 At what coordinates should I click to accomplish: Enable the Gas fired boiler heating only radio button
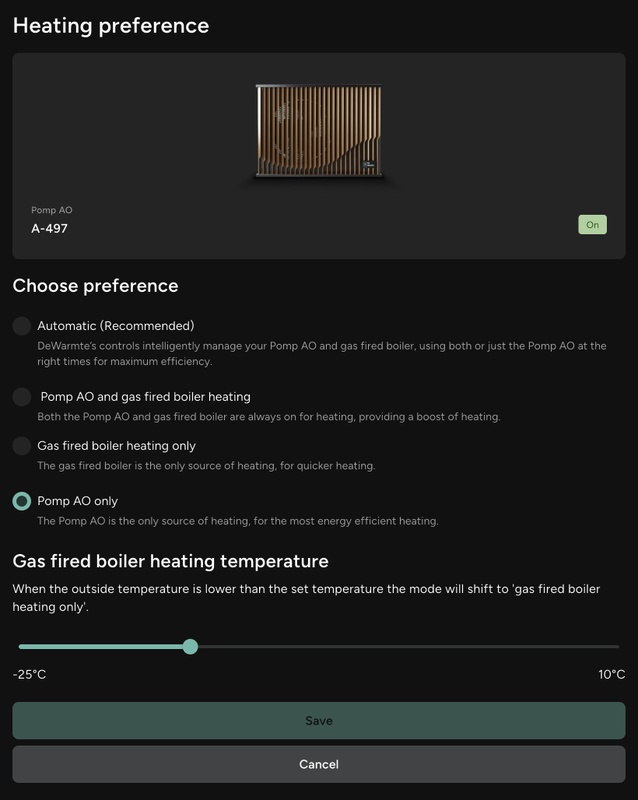pyautogui.click(x=21, y=446)
